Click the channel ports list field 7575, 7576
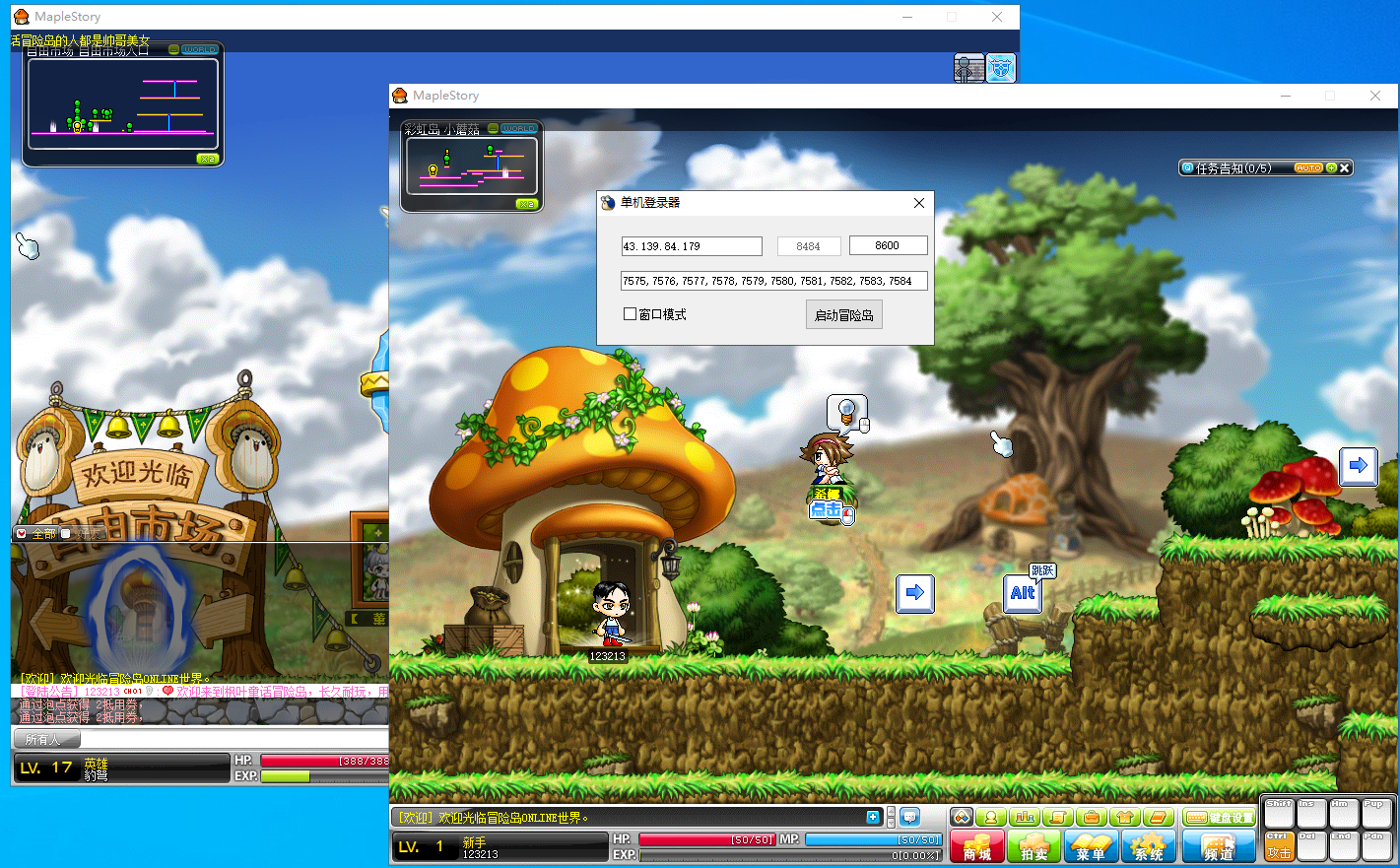The height and width of the screenshot is (868, 1400). [773, 281]
